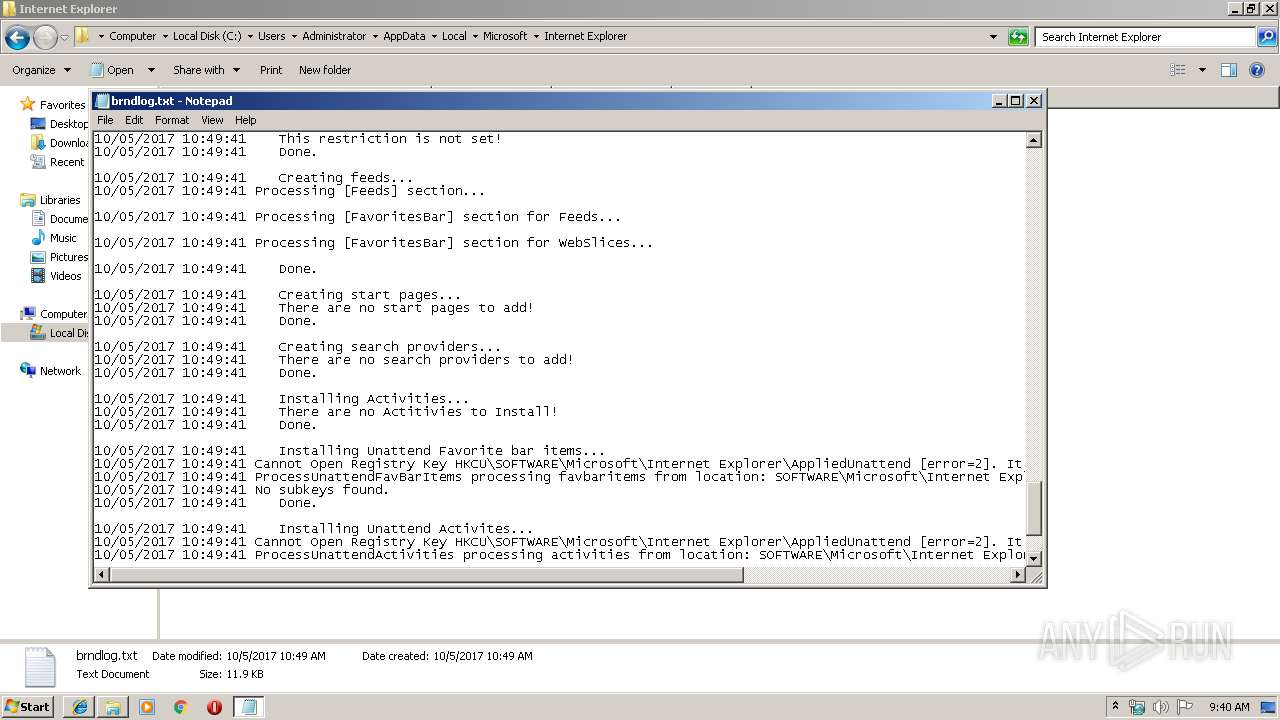Open Explorer help question mark icon
The image size is (1280, 720).
1257,70
